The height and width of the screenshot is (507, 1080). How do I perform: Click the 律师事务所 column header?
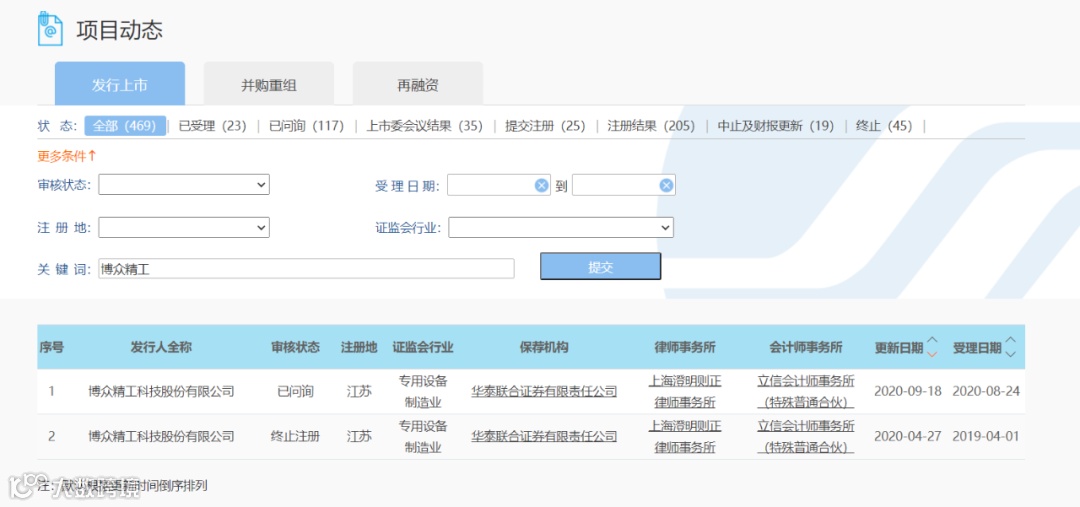[685, 347]
